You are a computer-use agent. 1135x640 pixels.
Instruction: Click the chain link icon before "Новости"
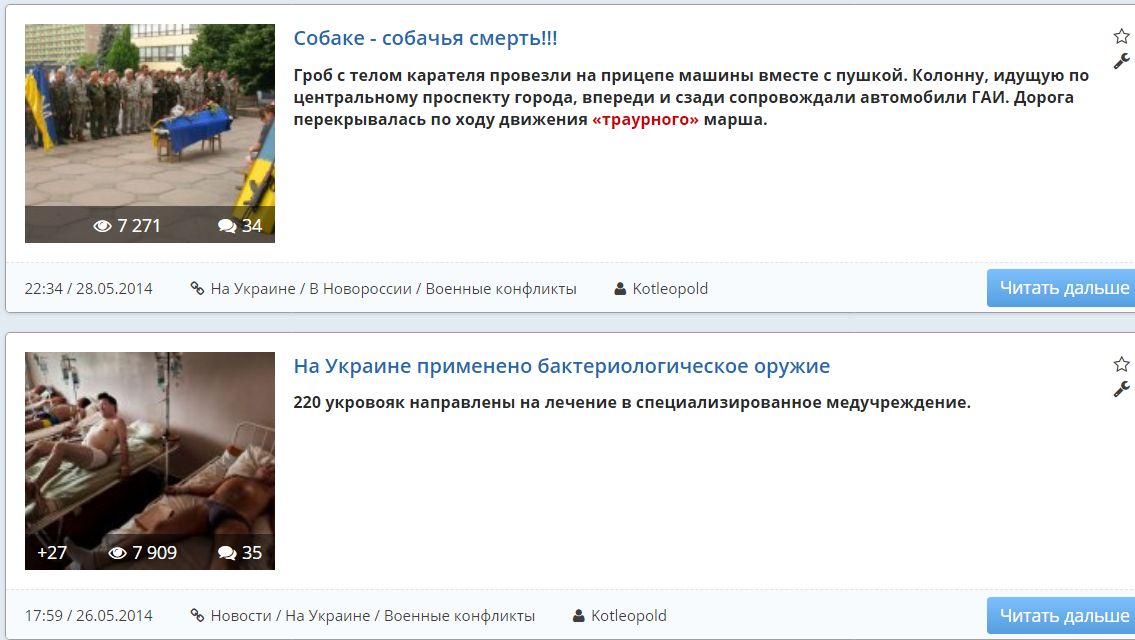[x=197, y=616]
